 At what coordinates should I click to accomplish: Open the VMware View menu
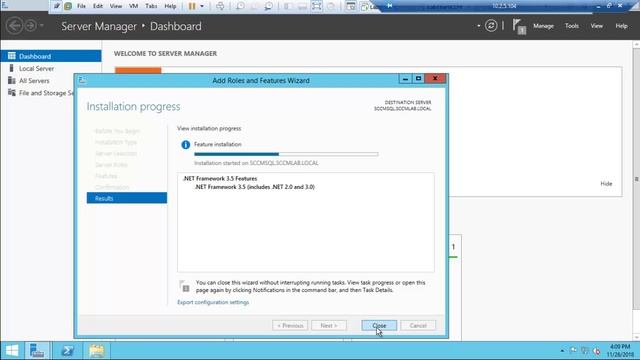pos(116,6)
